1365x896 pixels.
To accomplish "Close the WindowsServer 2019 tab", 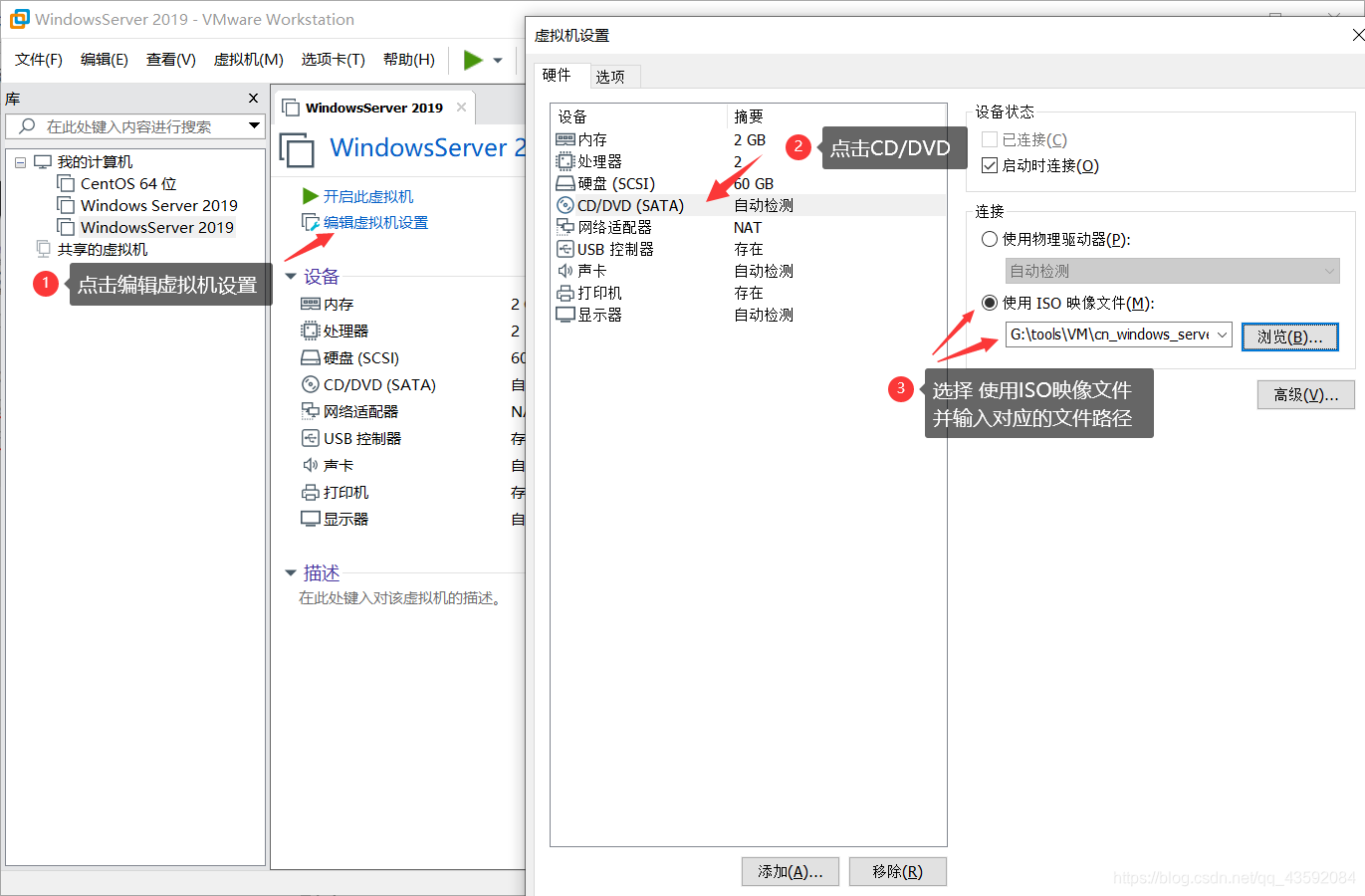I will pos(461,108).
